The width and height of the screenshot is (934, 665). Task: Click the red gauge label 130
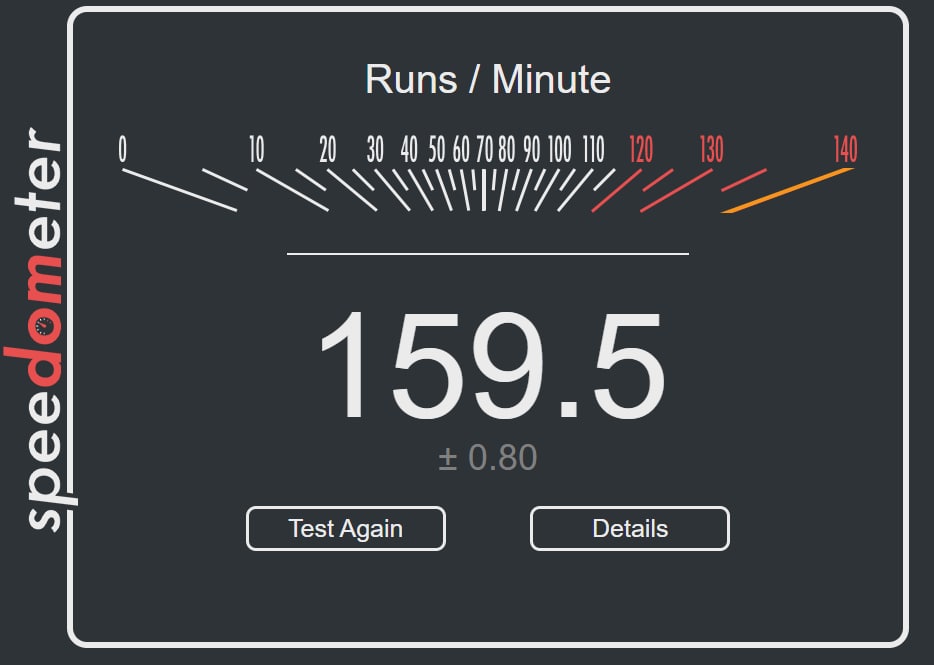(711, 149)
